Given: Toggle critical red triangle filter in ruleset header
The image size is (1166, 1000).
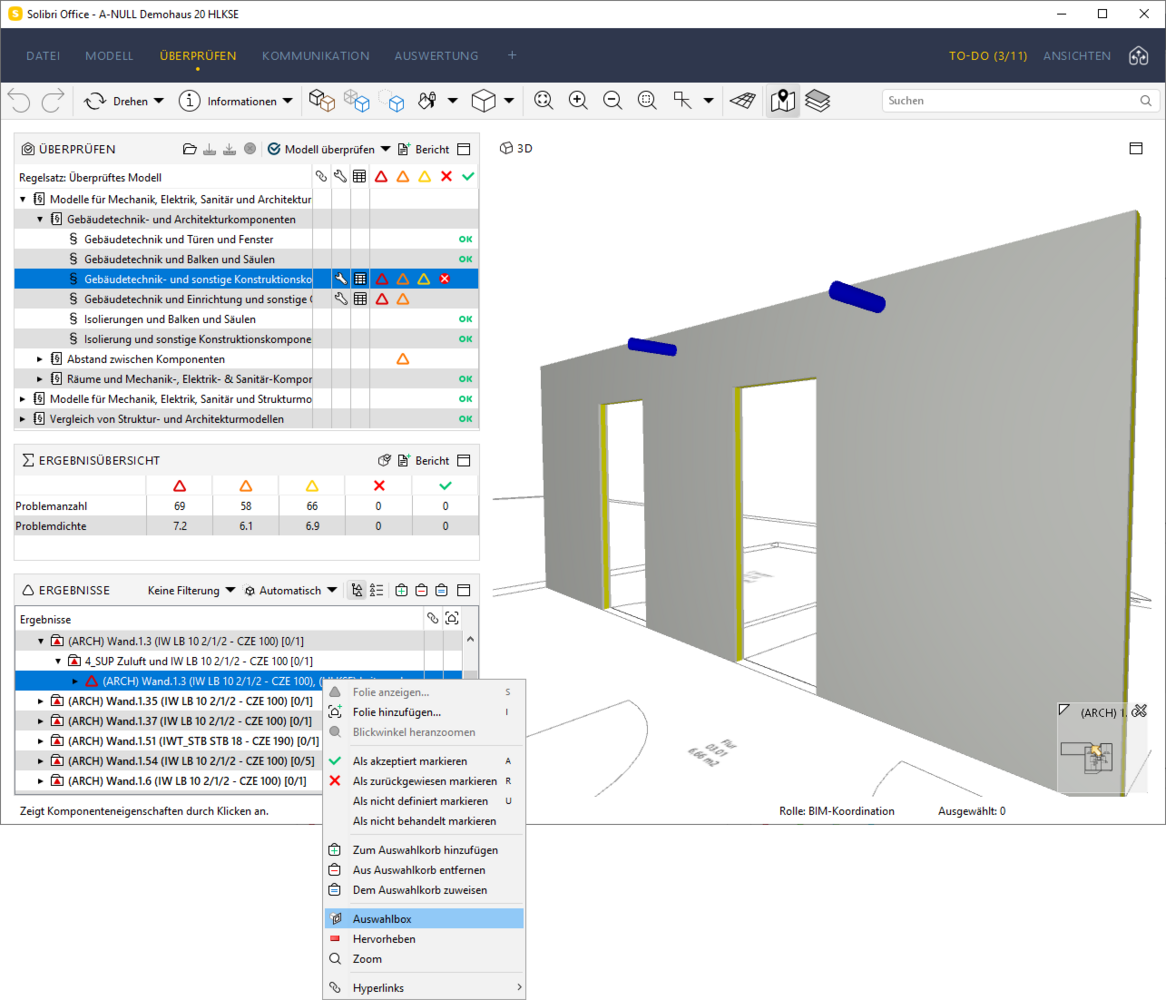Looking at the screenshot, I should [x=381, y=177].
